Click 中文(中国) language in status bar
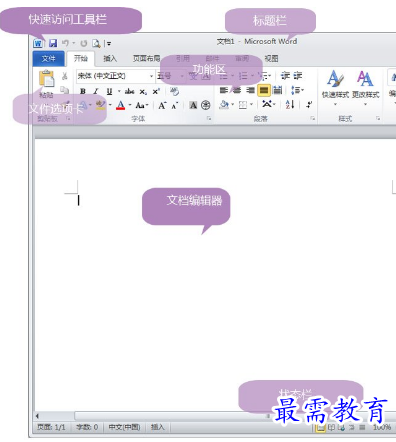396x442 pixels. (x=124, y=427)
